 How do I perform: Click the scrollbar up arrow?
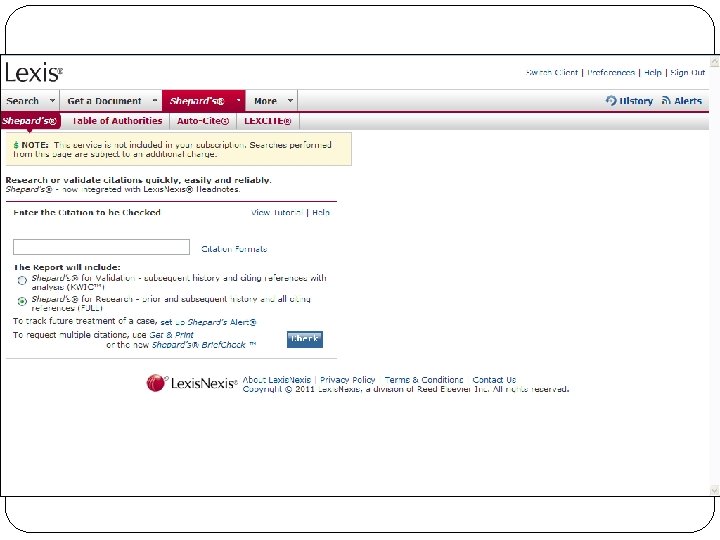click(x=715, y=61)
